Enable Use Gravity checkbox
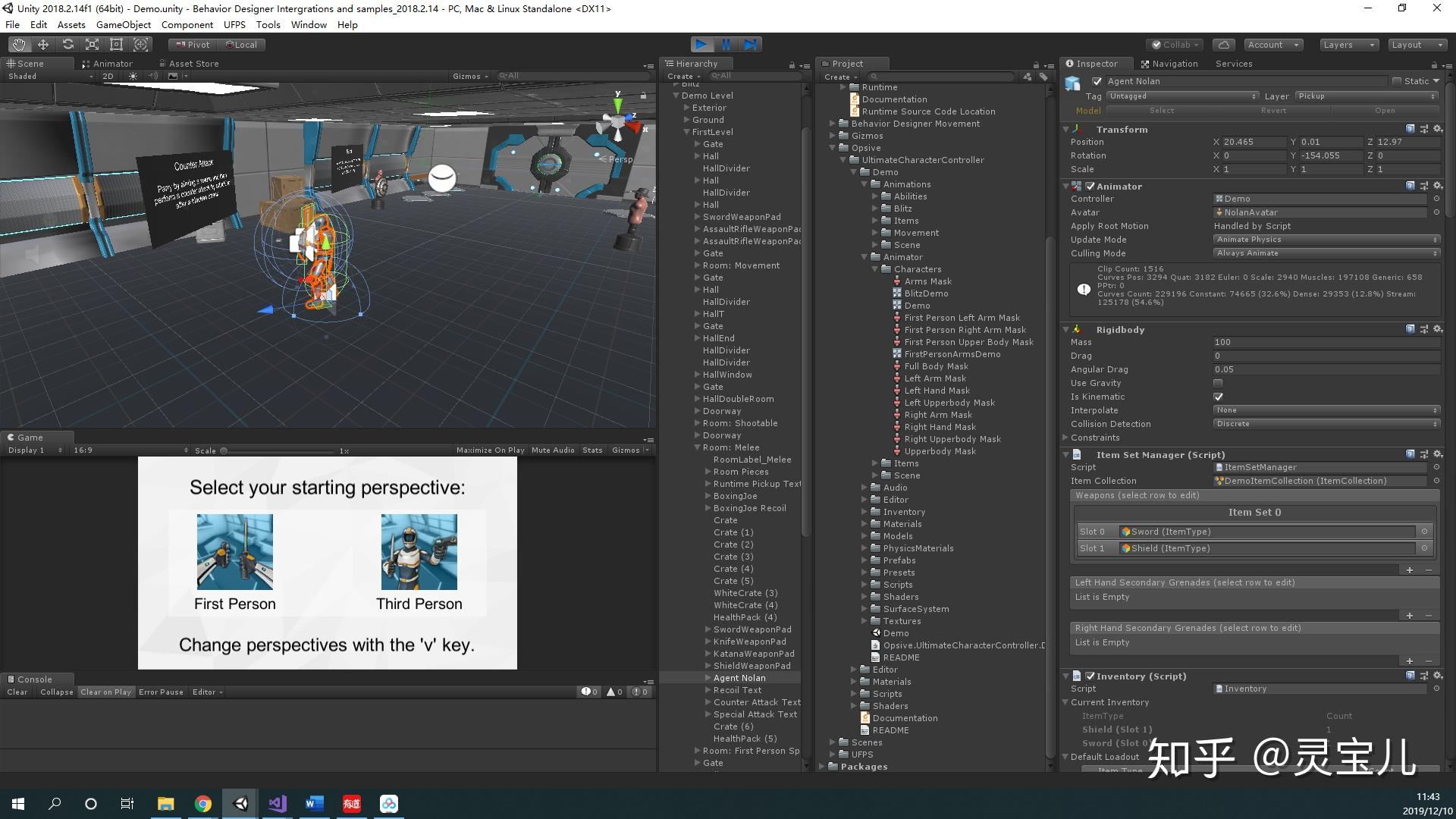Image resolution: width=1456 pixels, height=819 pixels. point(1218,383)
